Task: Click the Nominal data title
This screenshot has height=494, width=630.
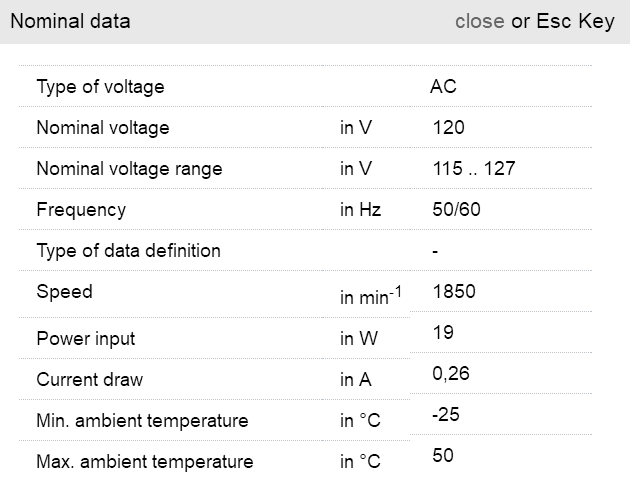Action: click(x=70, y=21)
